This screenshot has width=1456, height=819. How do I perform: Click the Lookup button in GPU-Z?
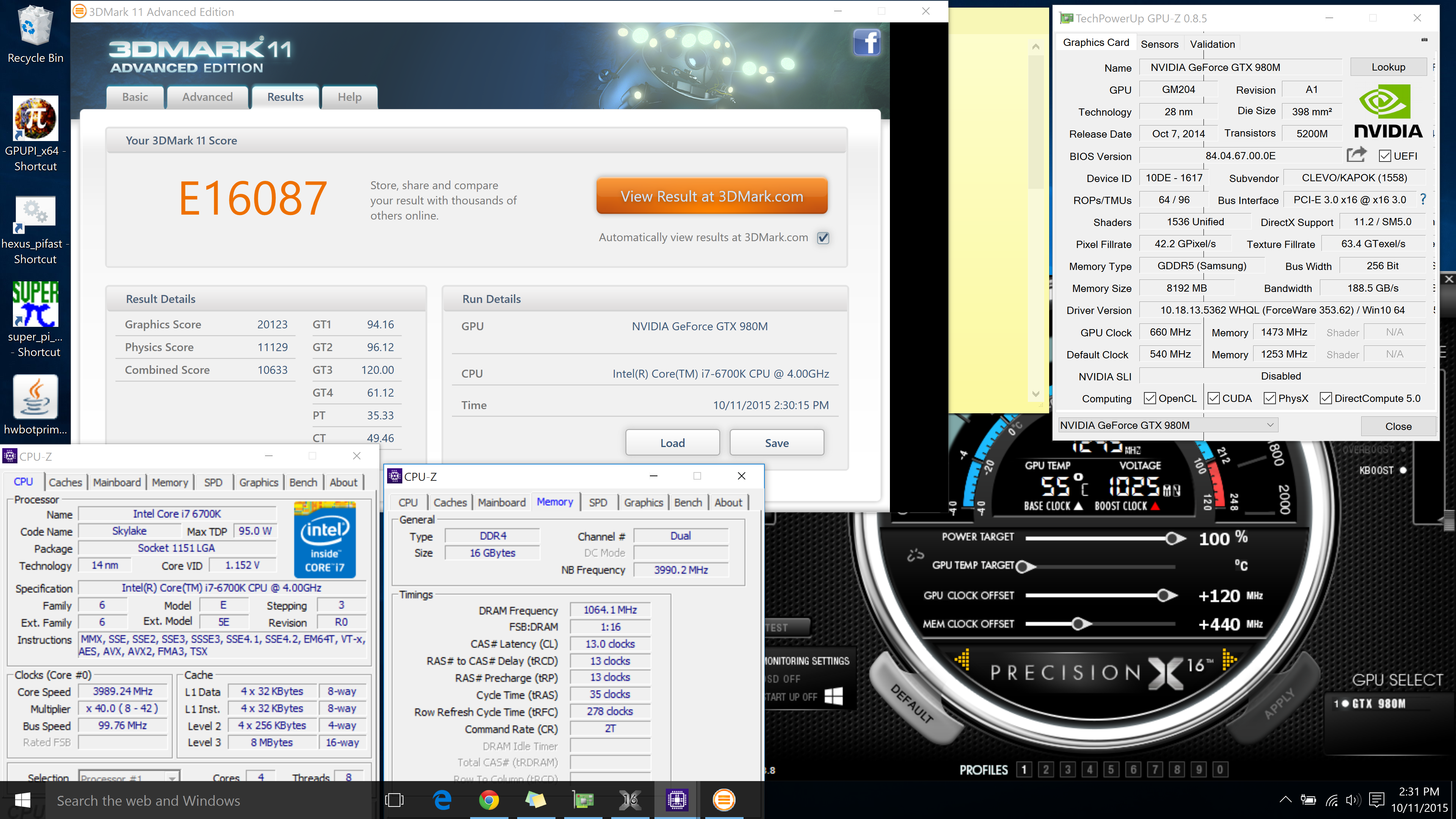(x=1388, y=67)
